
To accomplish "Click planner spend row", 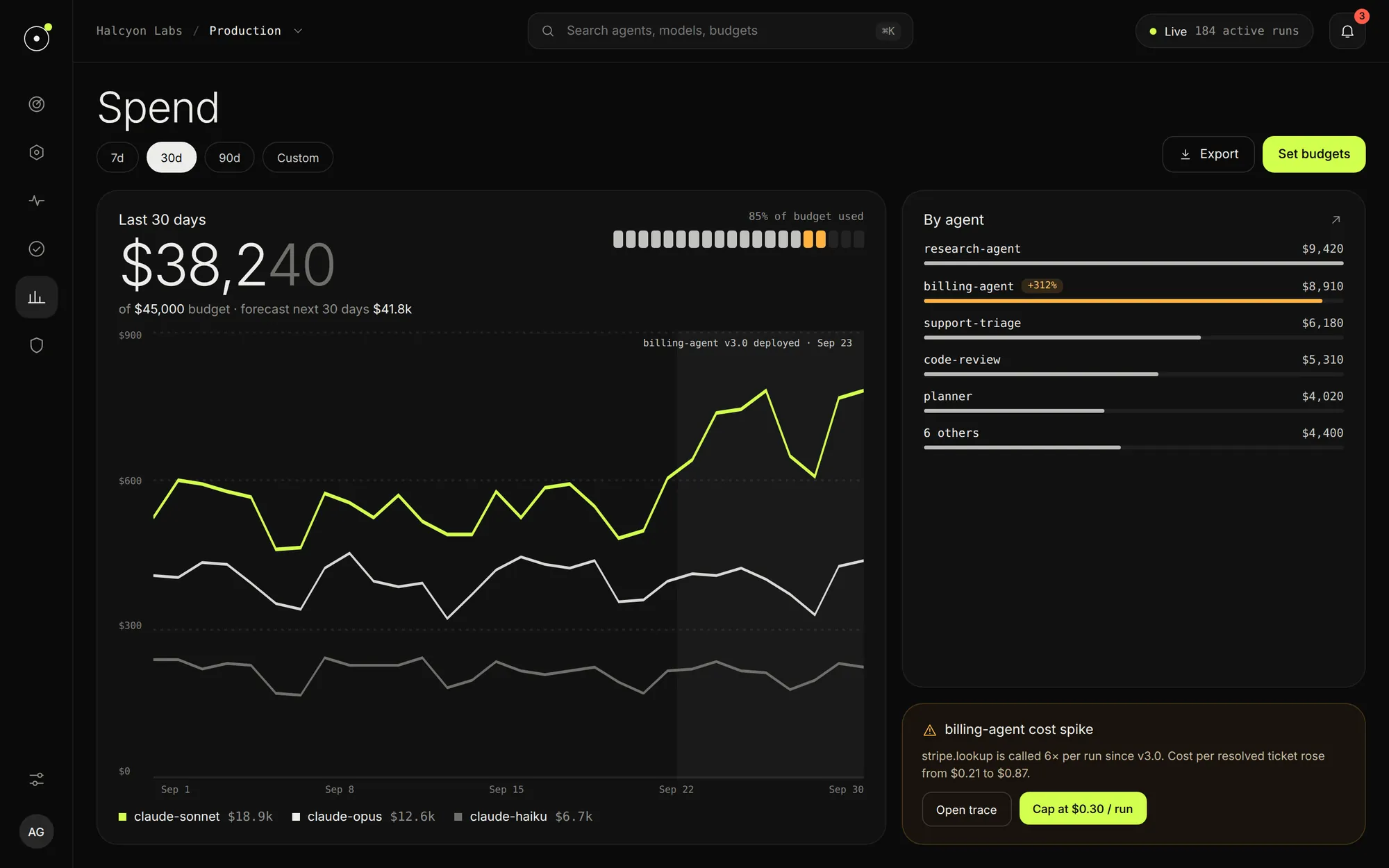I will [1133, 402].
